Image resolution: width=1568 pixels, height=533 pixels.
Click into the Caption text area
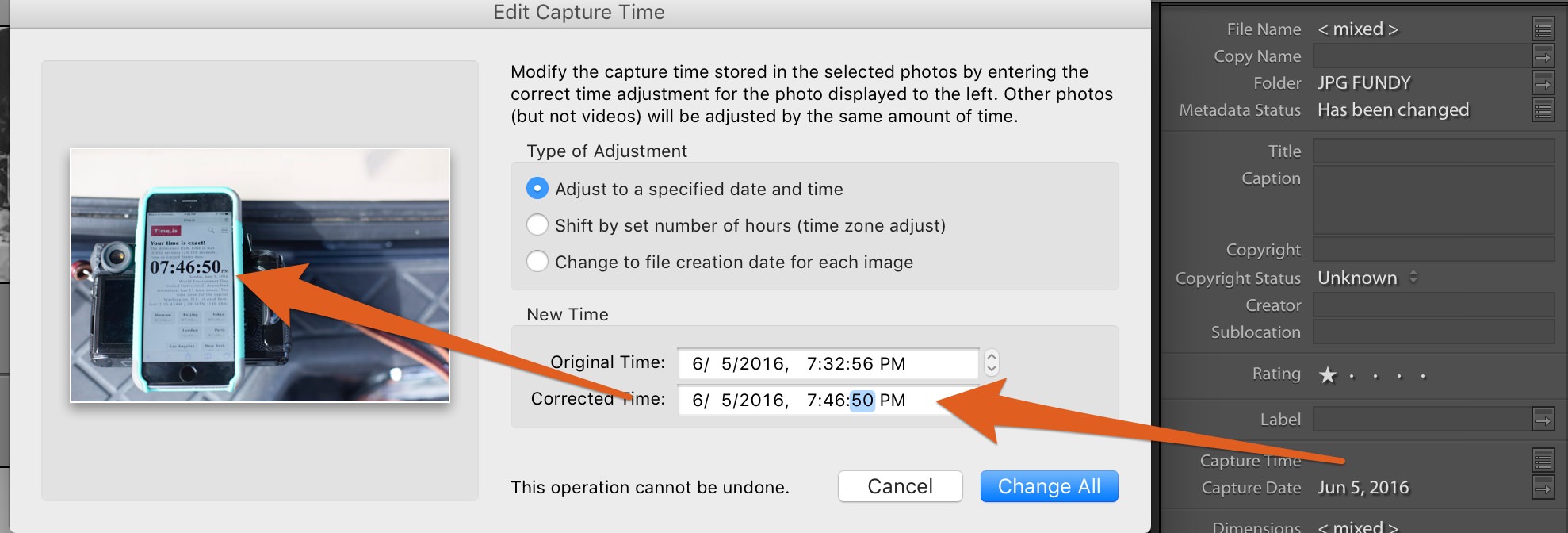(1433, 200)
